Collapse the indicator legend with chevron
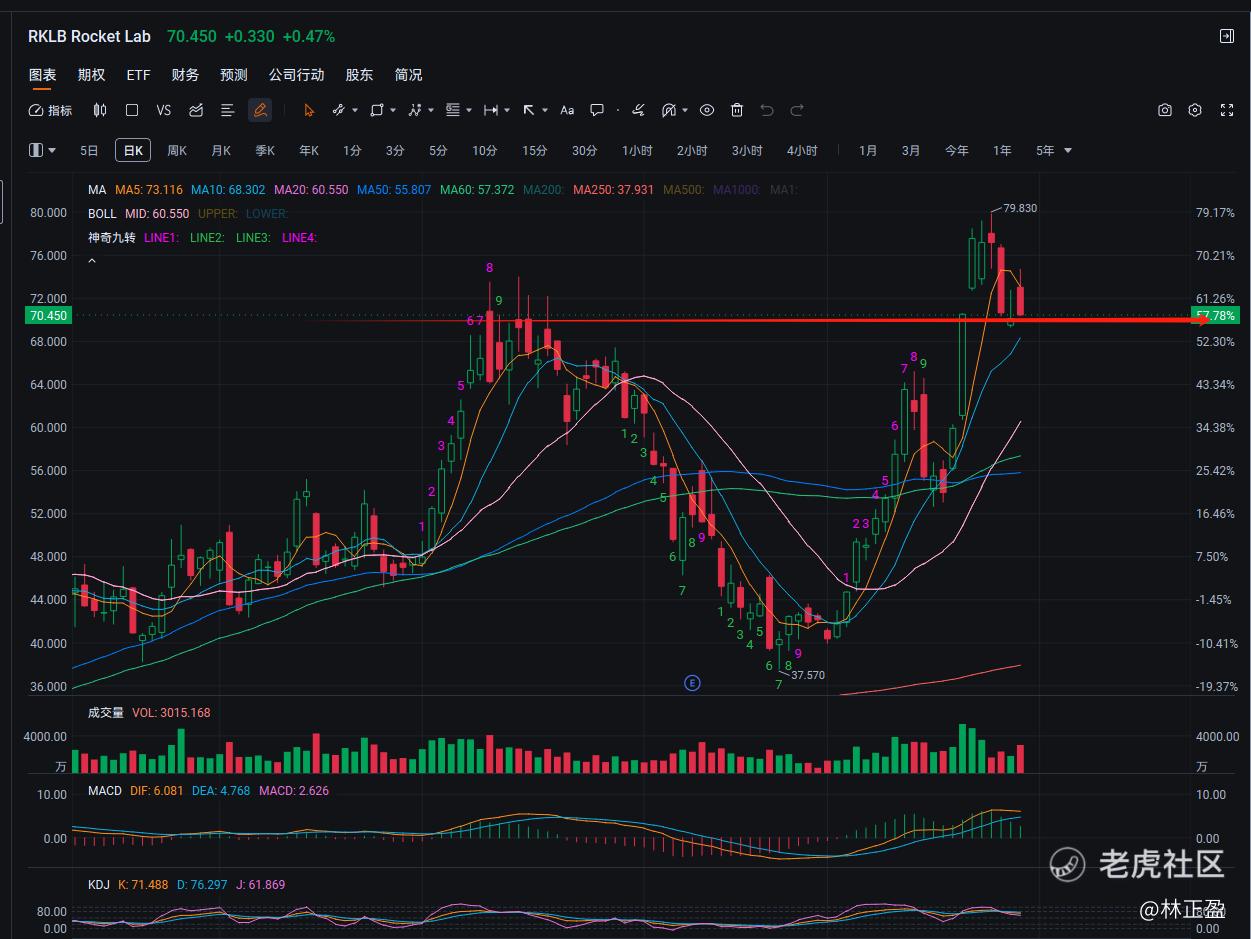This screenshot has width=1251, height=939. coord(92,261)
